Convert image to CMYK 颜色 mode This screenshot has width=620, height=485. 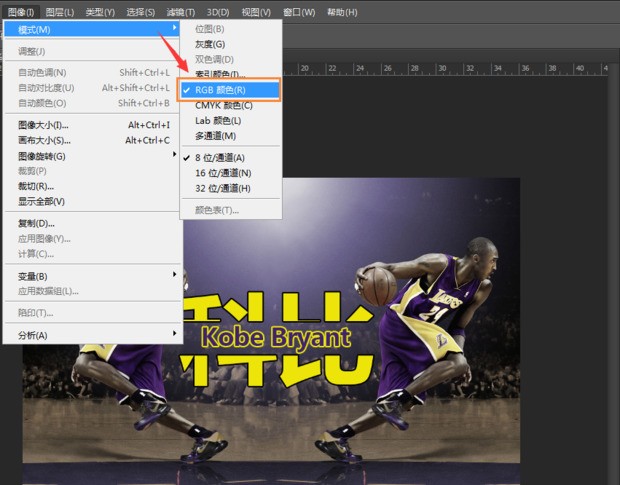tap(223, 105)
